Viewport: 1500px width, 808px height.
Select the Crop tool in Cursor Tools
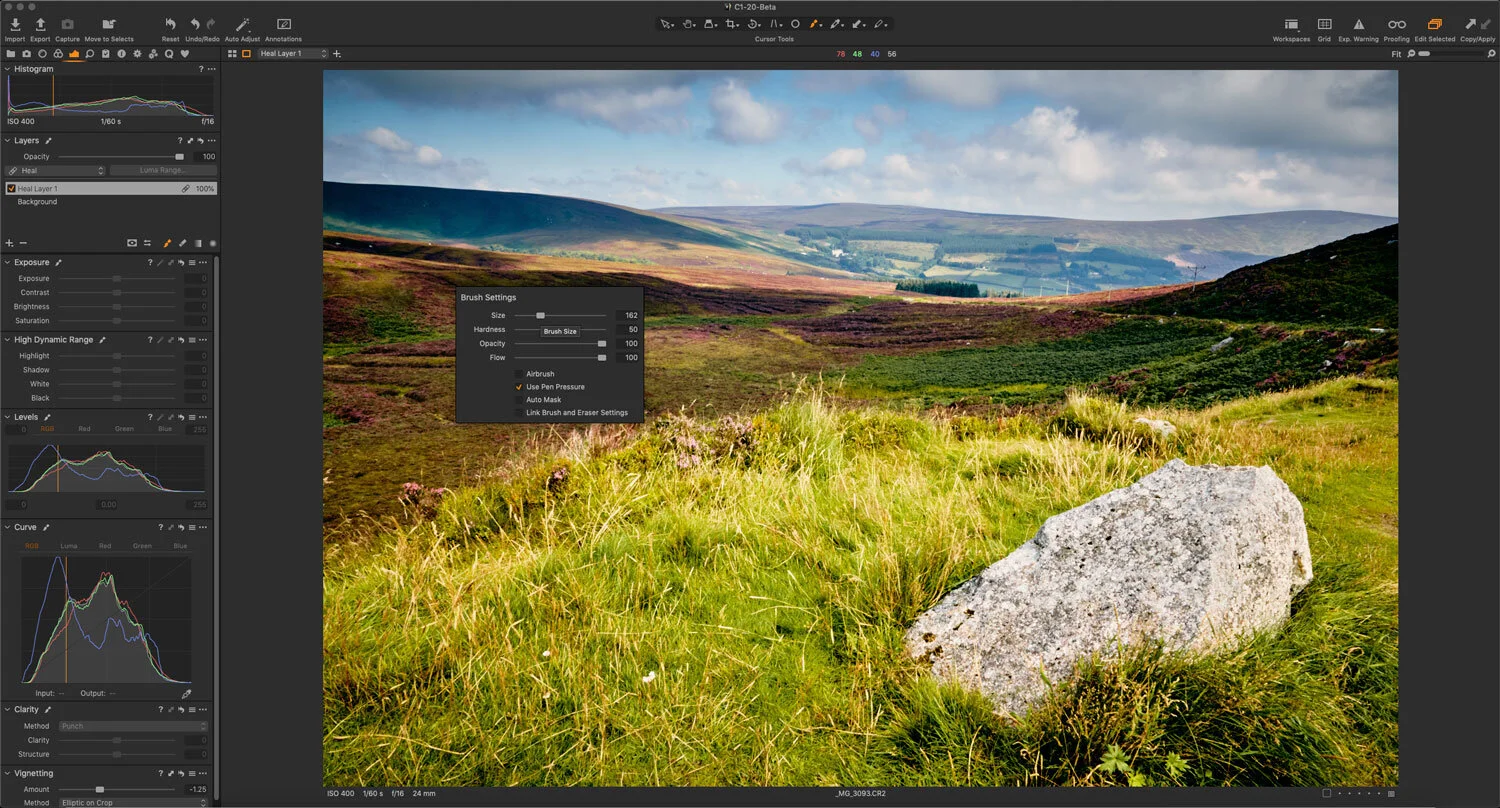[731, 23]
